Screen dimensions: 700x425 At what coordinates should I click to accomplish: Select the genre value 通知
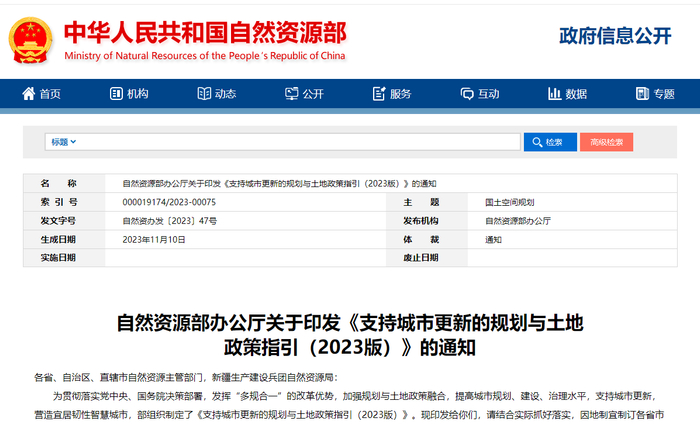coord(493,240)
